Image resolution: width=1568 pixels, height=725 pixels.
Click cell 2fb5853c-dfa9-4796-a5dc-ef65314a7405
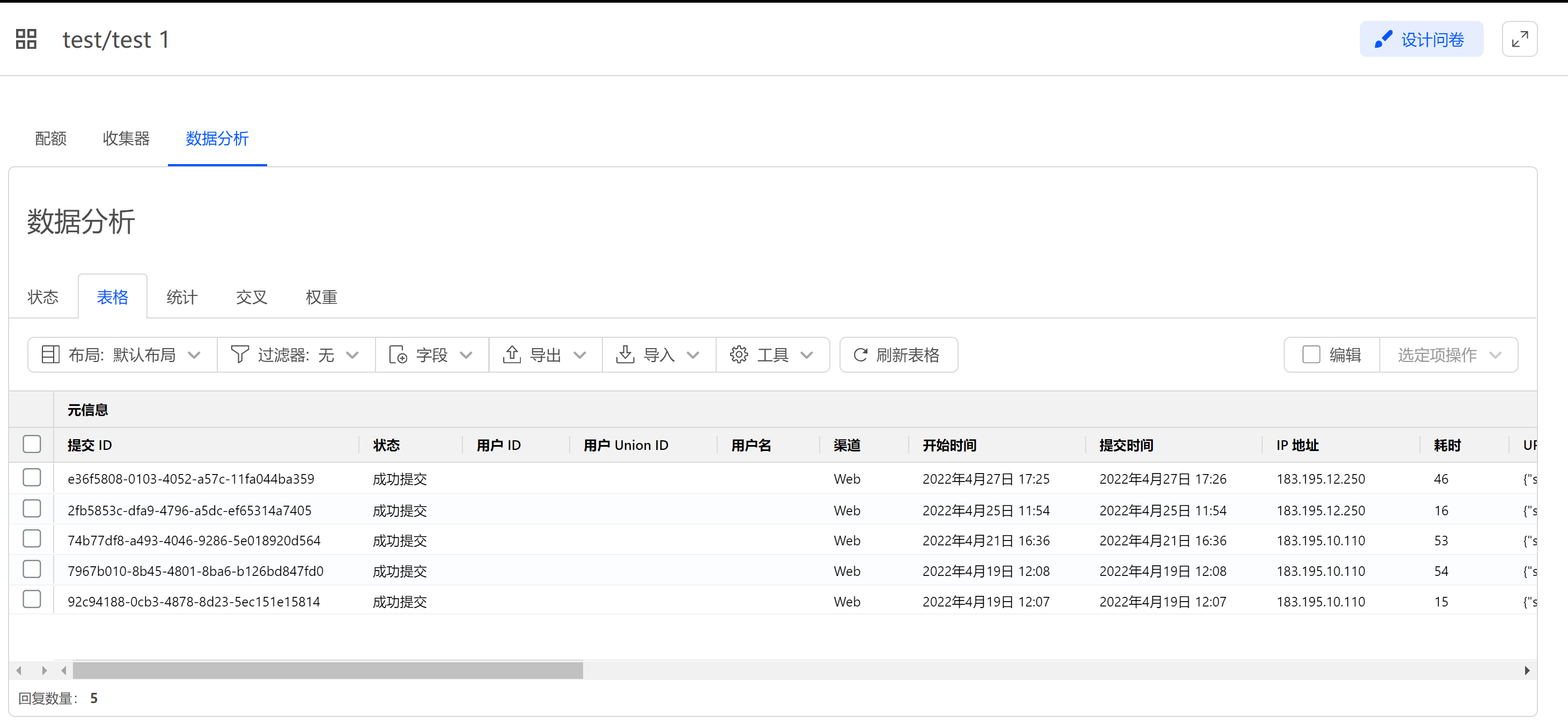[x=189, y=510]
